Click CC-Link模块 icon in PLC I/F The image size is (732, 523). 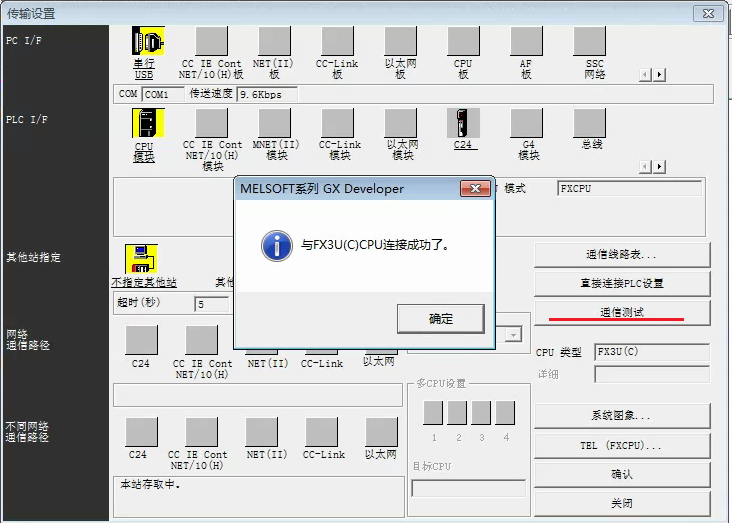338,123
